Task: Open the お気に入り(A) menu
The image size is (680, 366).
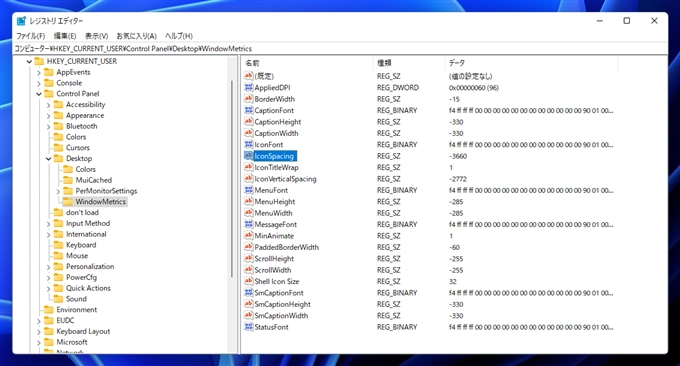Action: coord(136,36)
